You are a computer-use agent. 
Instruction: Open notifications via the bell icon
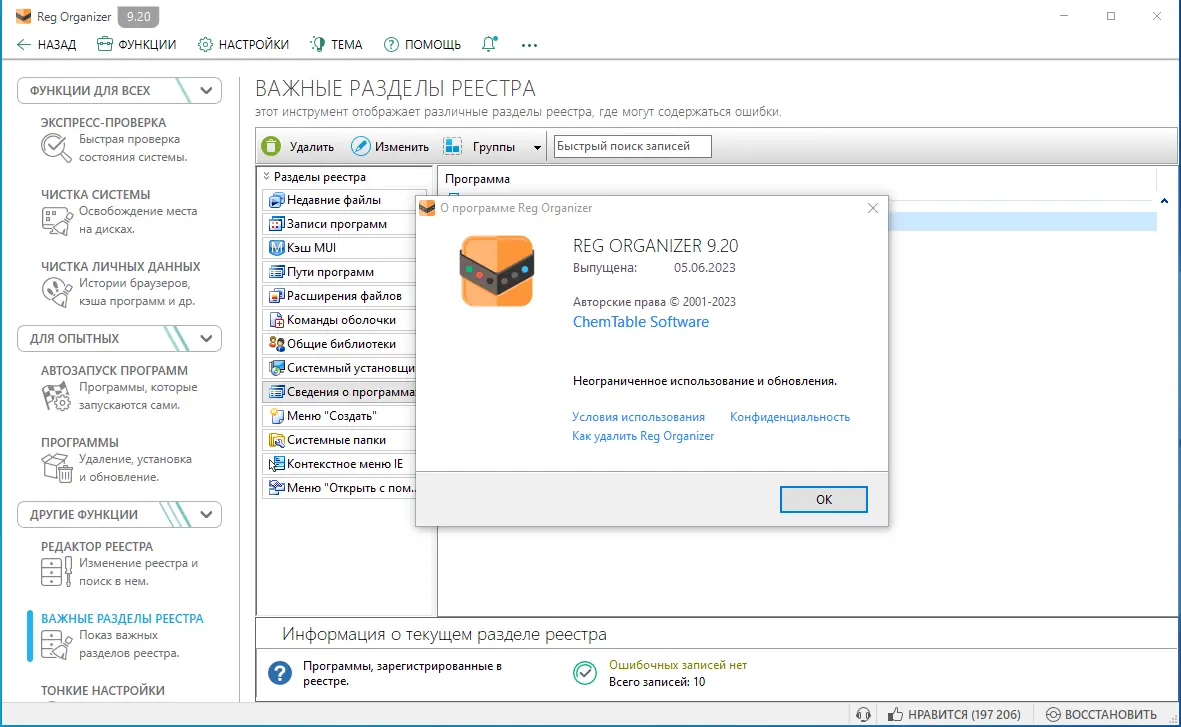pos(488,44)
